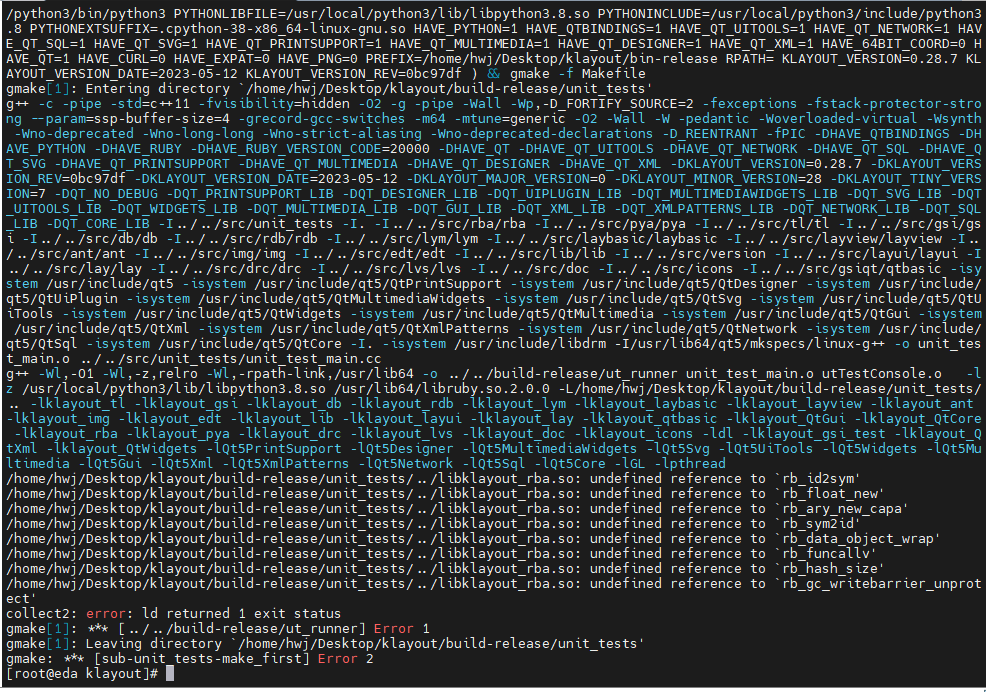Click the 'Entering directory' gmake message

click(x=160, y=88)
